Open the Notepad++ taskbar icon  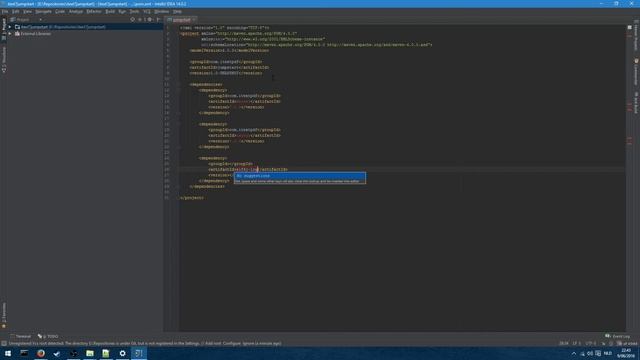[106, 353]
